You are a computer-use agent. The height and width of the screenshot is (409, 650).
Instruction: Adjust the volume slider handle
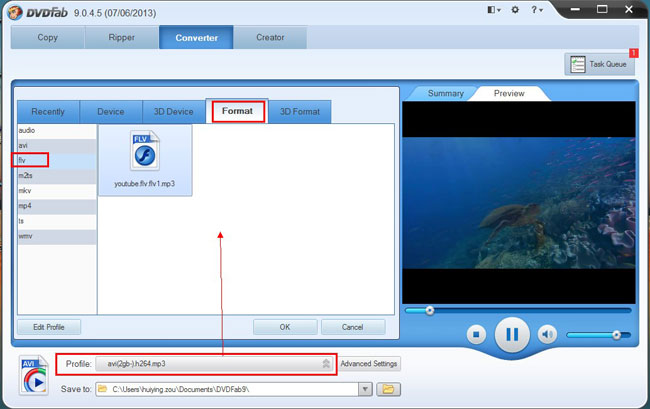[616, 334]
